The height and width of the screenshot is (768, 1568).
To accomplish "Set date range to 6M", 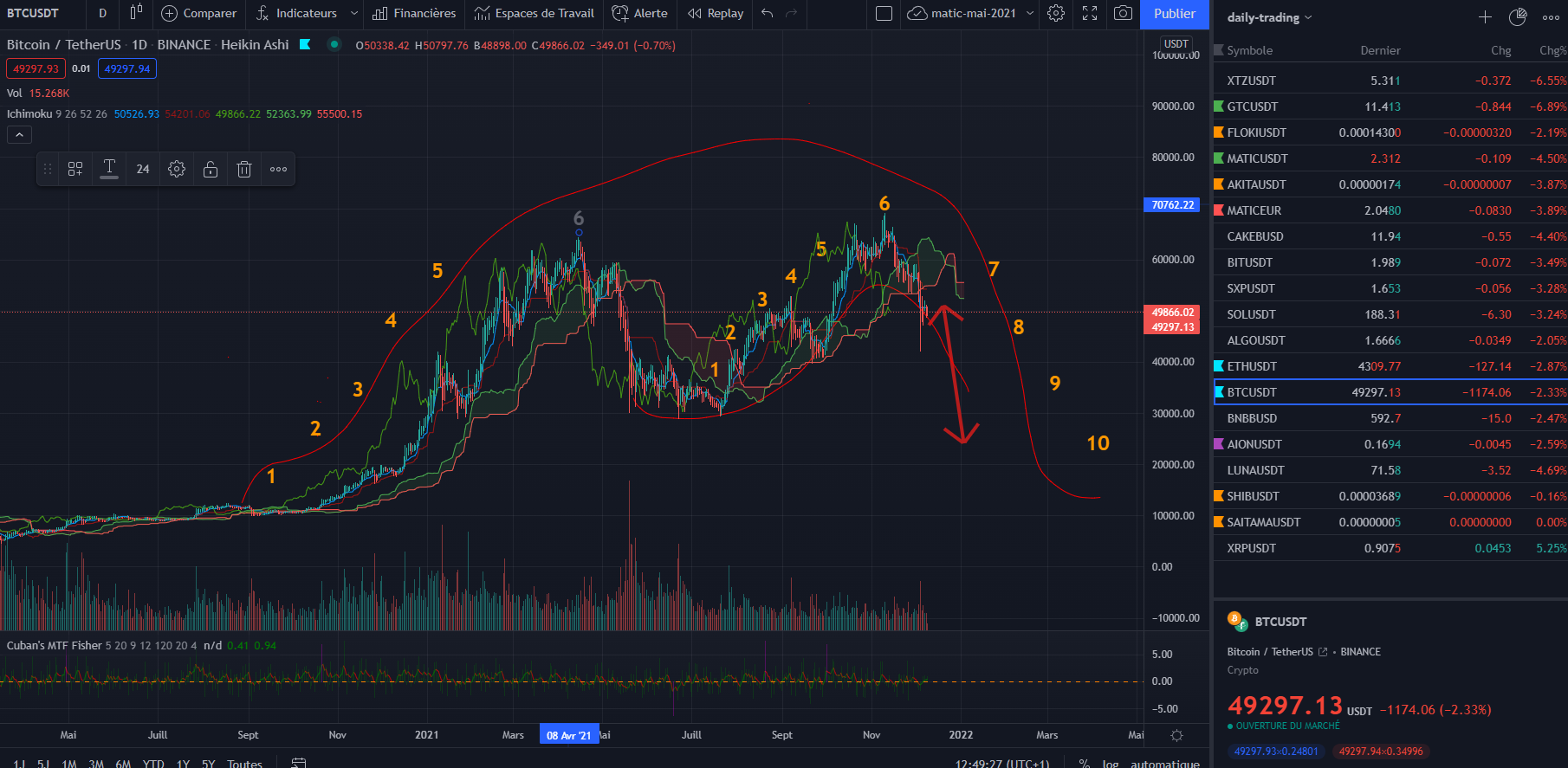I will [x=123, y=763].
